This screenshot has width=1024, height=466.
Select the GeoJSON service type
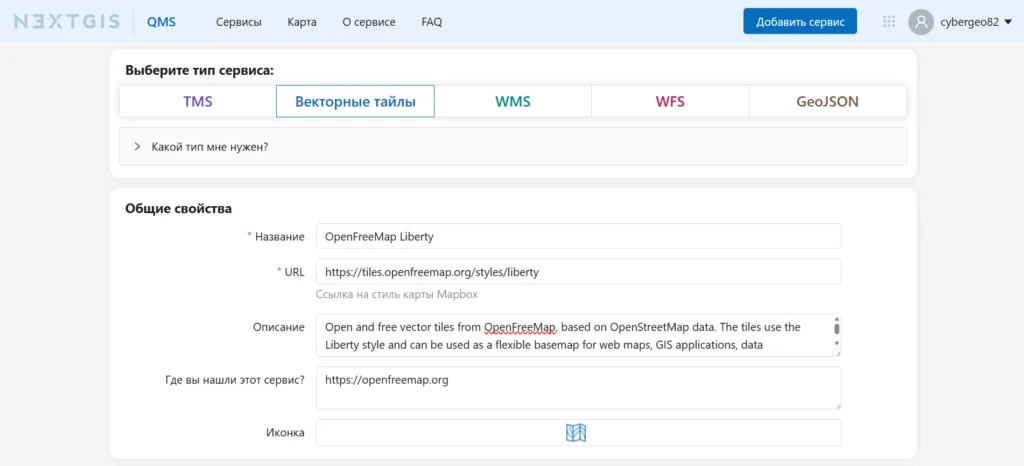[827, 102]
